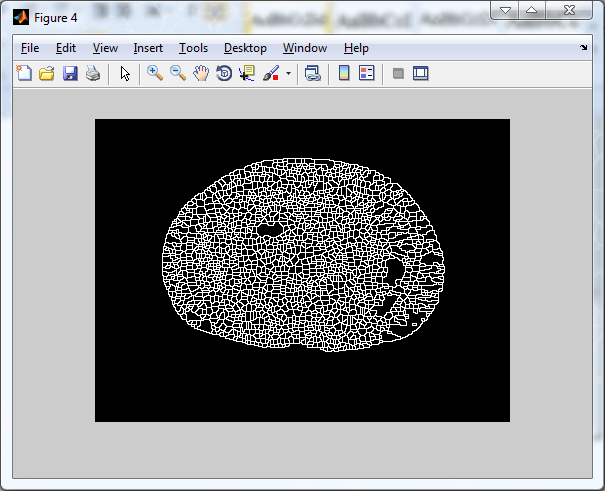The image size is (605, 491).
Task: Insert a colorbar from the toolbar
Action: [344, 73]
